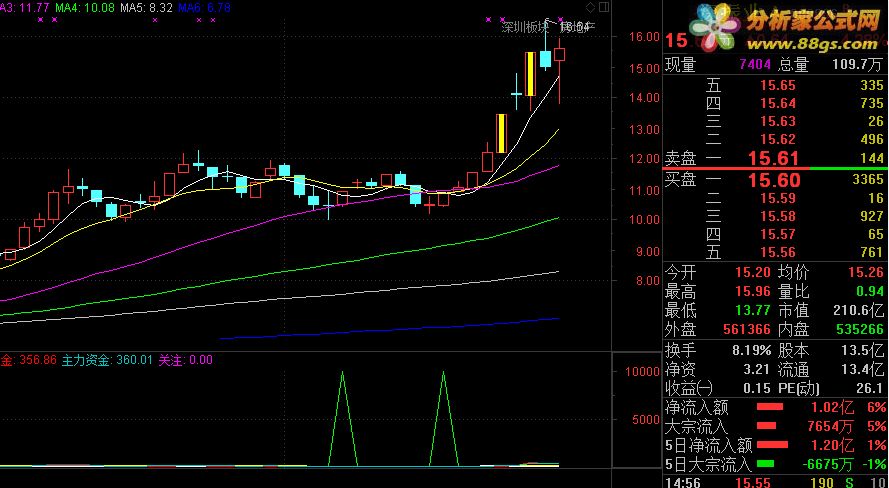Image resolution: width=889 pixels, height=488 pixels.
Task: Select the 深圳板块 sector label
Action: pyautogui.click(x=524, y=27)
